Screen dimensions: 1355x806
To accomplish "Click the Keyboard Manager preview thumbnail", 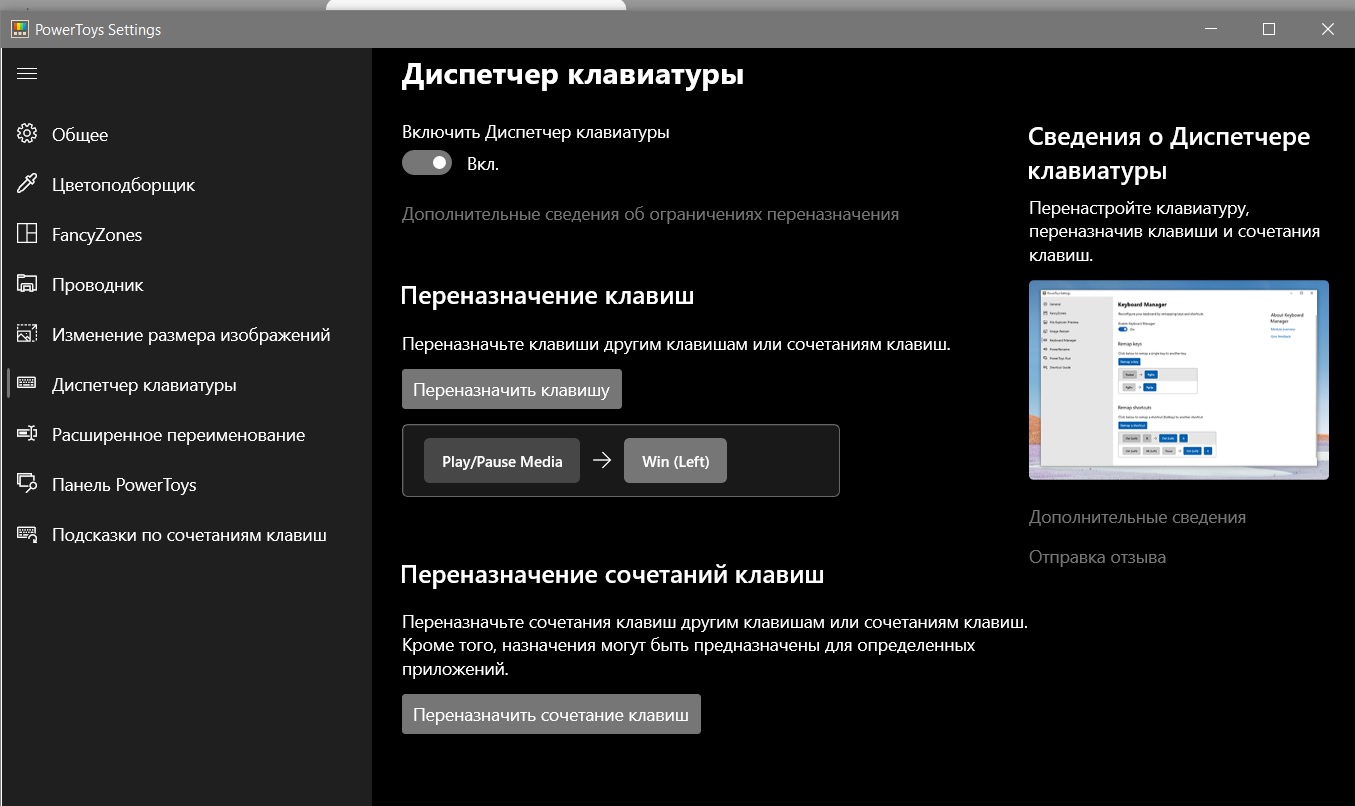I will click(1179, 380).
